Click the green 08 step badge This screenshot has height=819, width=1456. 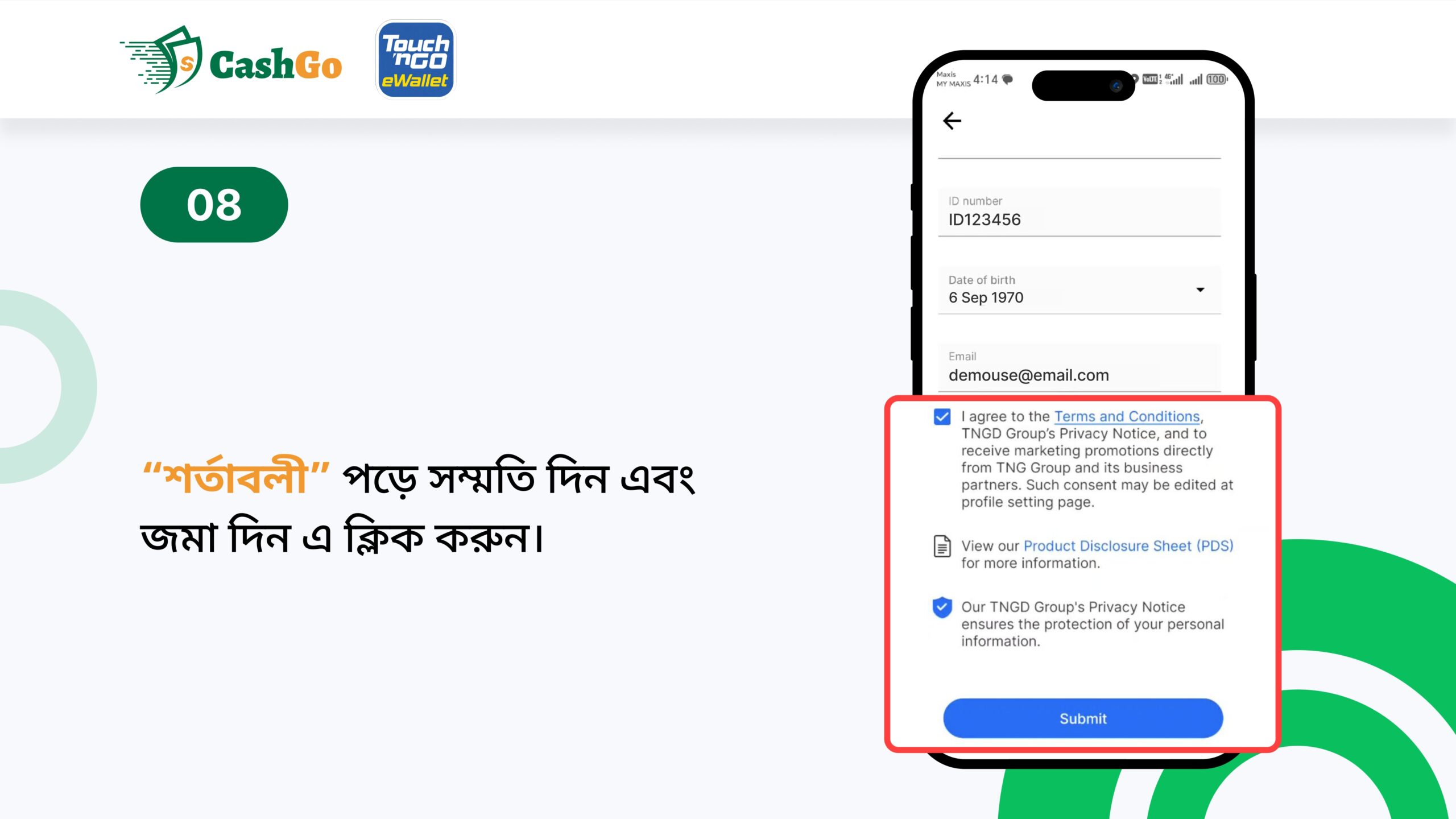pos(214,205)
